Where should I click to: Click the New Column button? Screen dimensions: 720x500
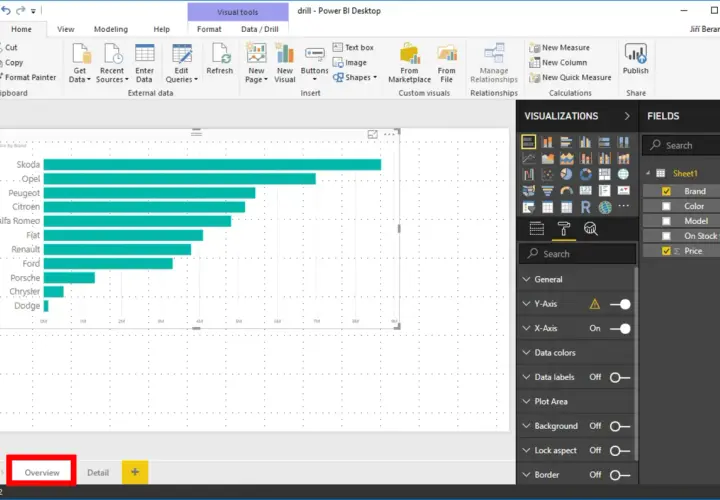click(x=558, y=62)
